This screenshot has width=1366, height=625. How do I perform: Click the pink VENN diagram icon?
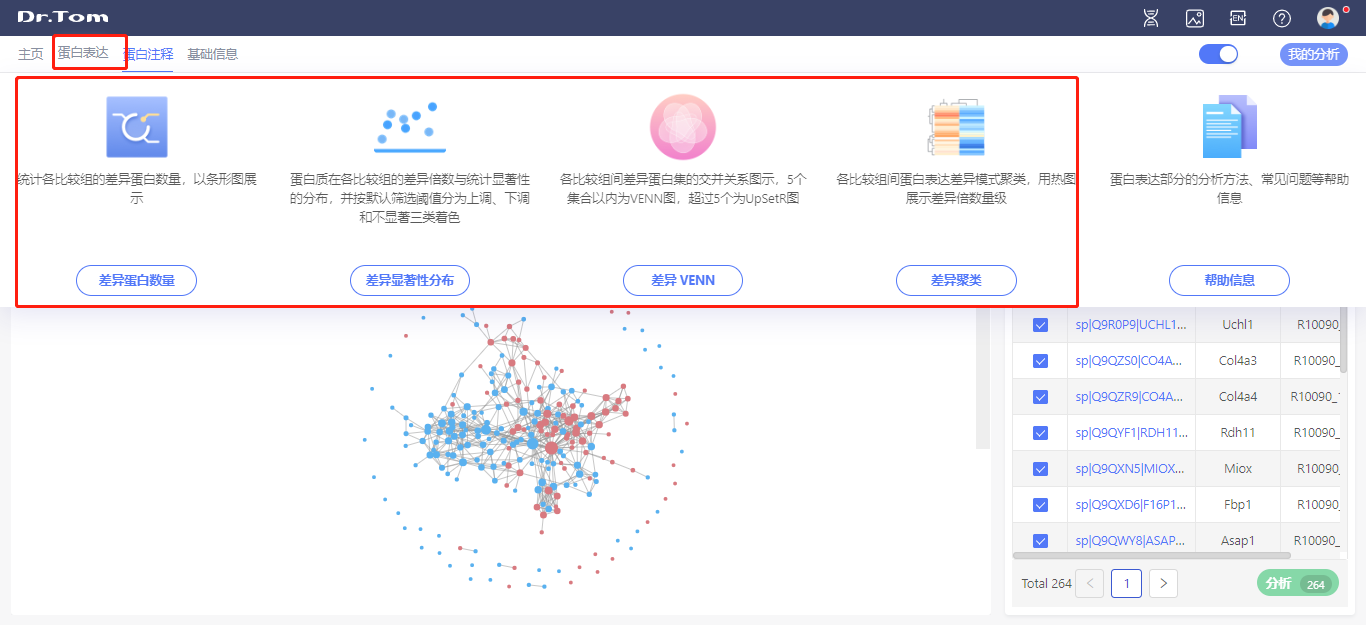click(683, 127)
